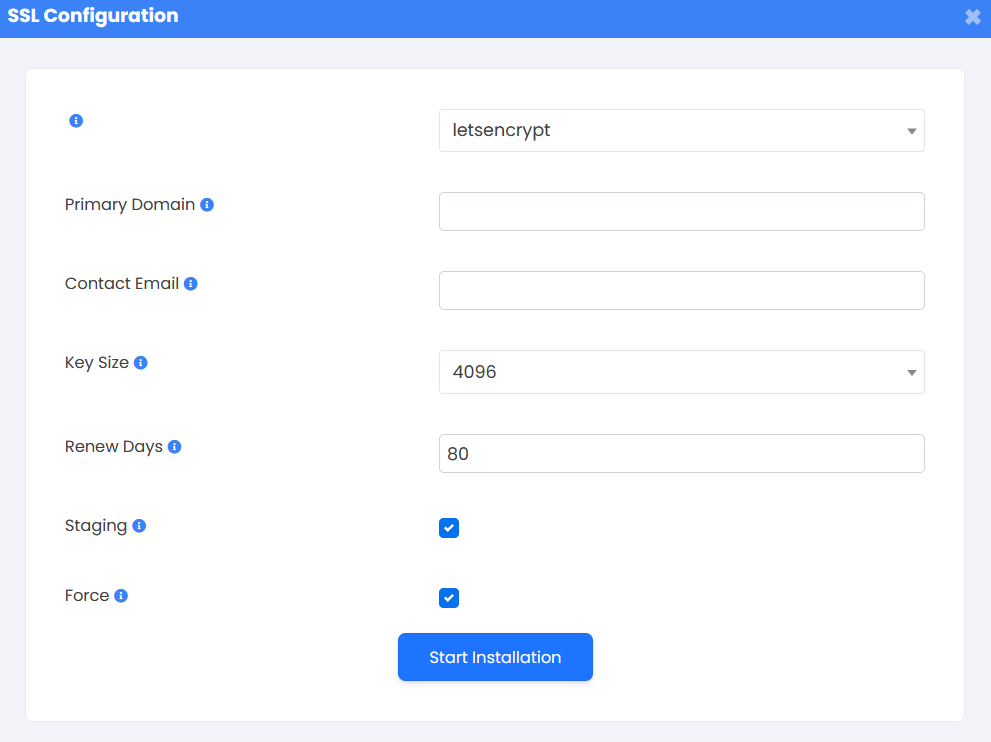Click the info icon above Primary Domain
The image size is (991, 742).
click(x=76, y=121)
